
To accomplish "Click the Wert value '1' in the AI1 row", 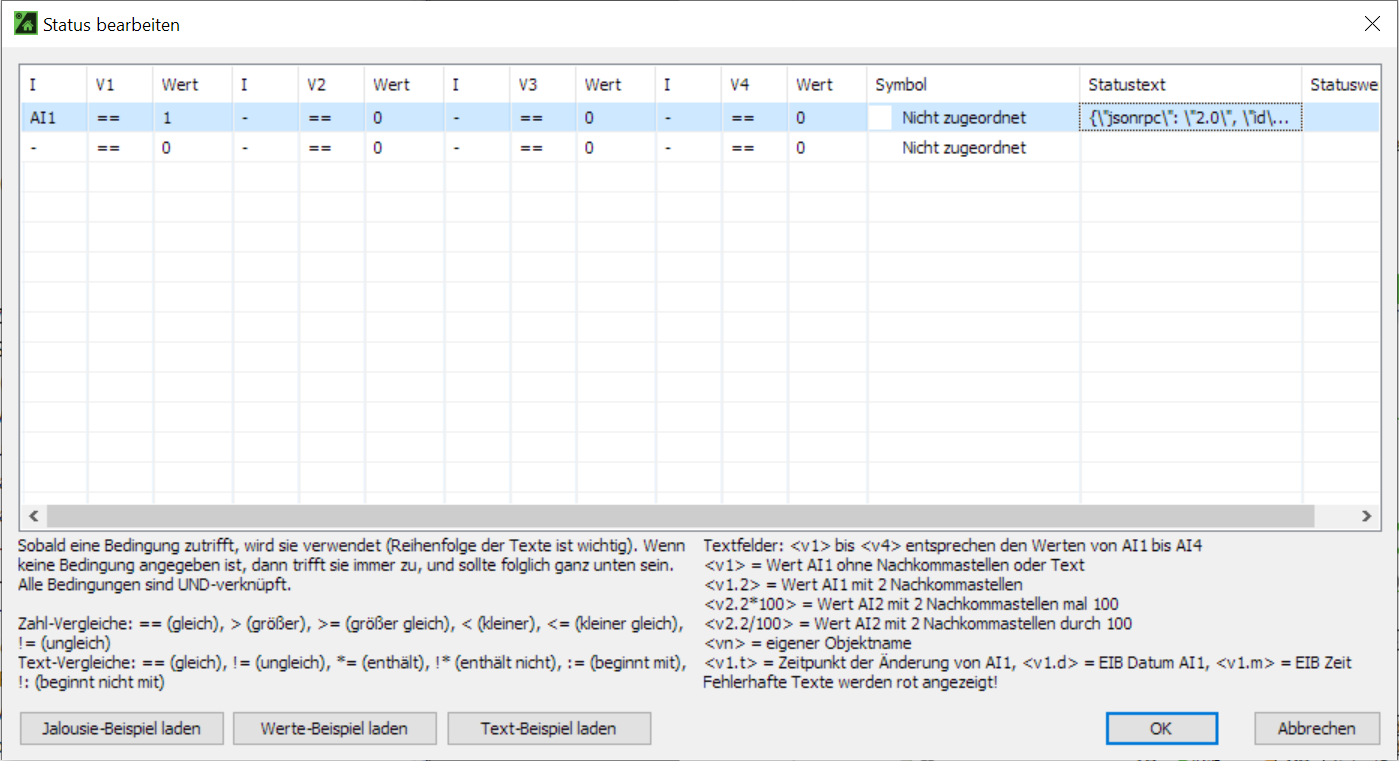I will tap(192, 118).
